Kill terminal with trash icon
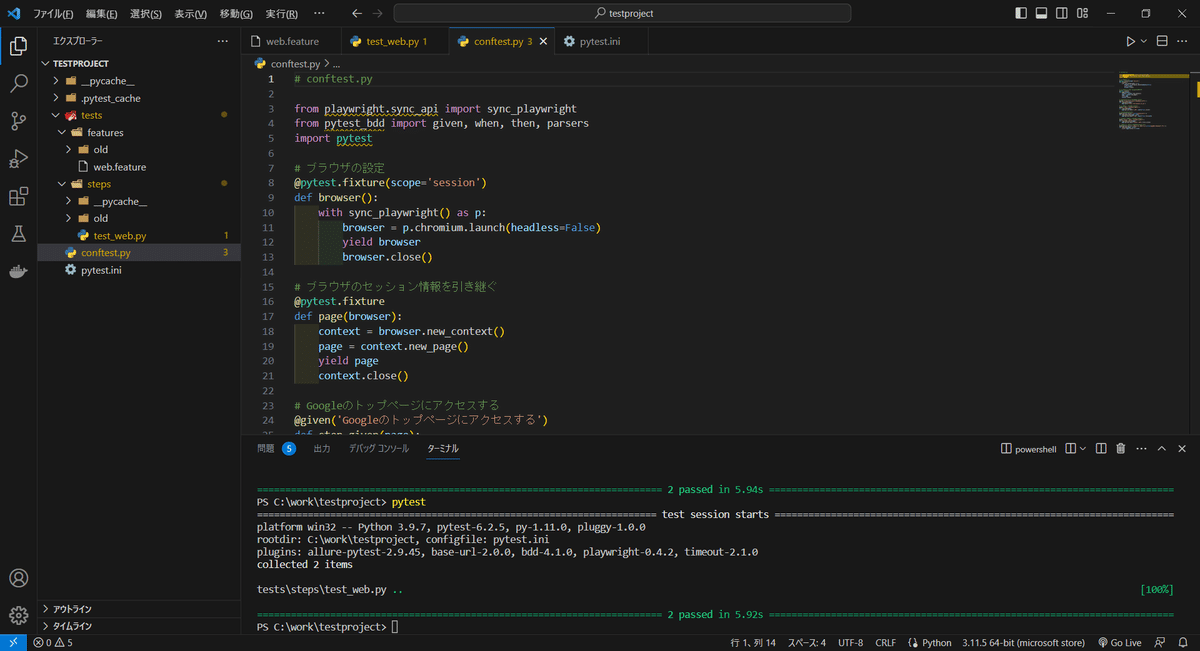The image size is (1200, 651). click(x=1119, y=448)
